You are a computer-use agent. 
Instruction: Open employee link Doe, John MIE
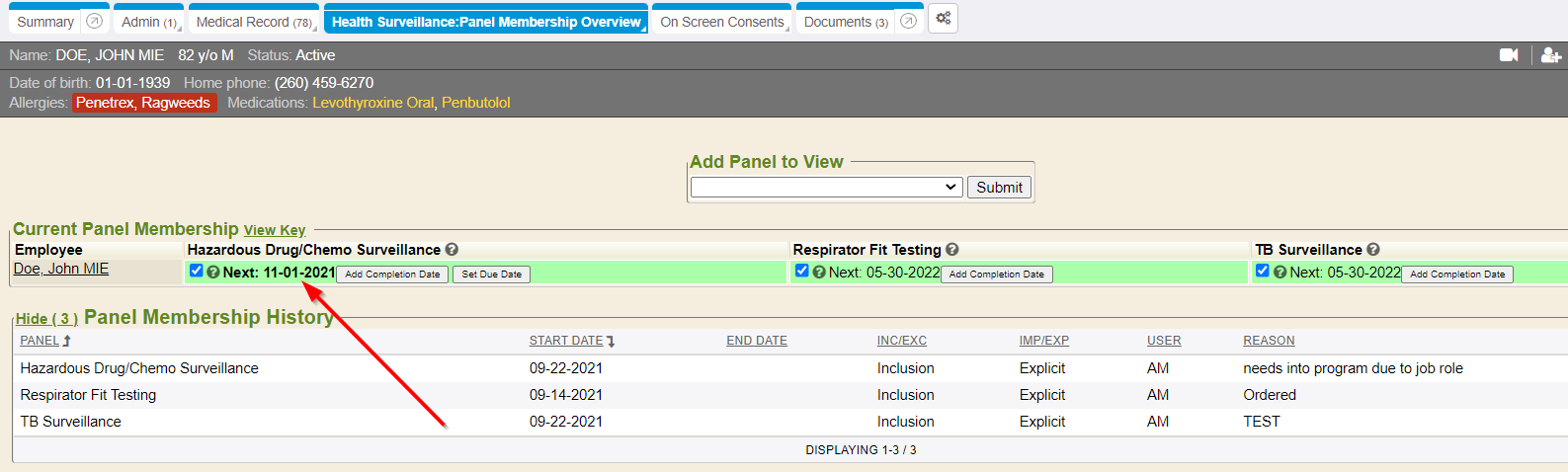pos(61,269)
